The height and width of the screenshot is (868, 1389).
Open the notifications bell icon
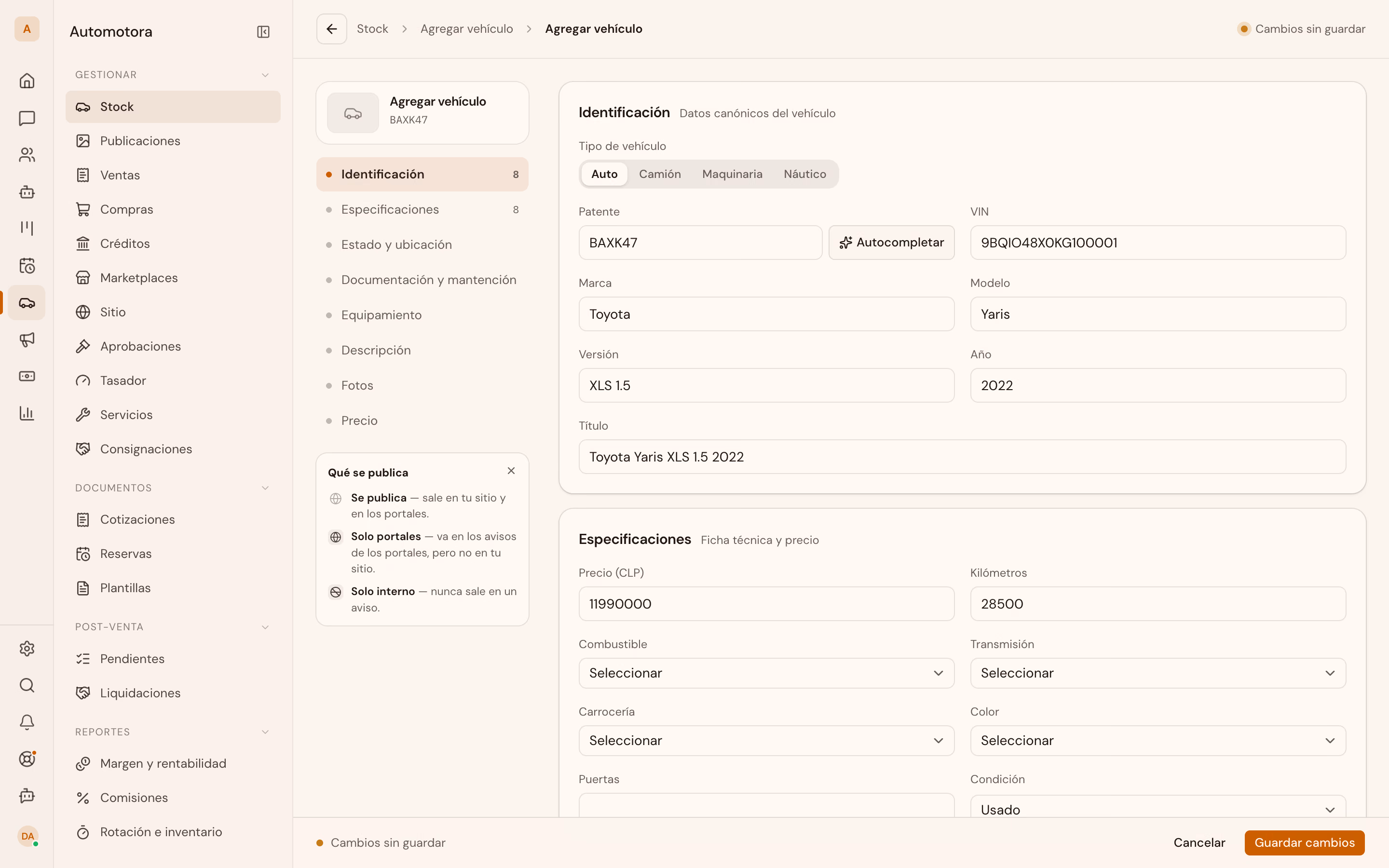[27, 722]
